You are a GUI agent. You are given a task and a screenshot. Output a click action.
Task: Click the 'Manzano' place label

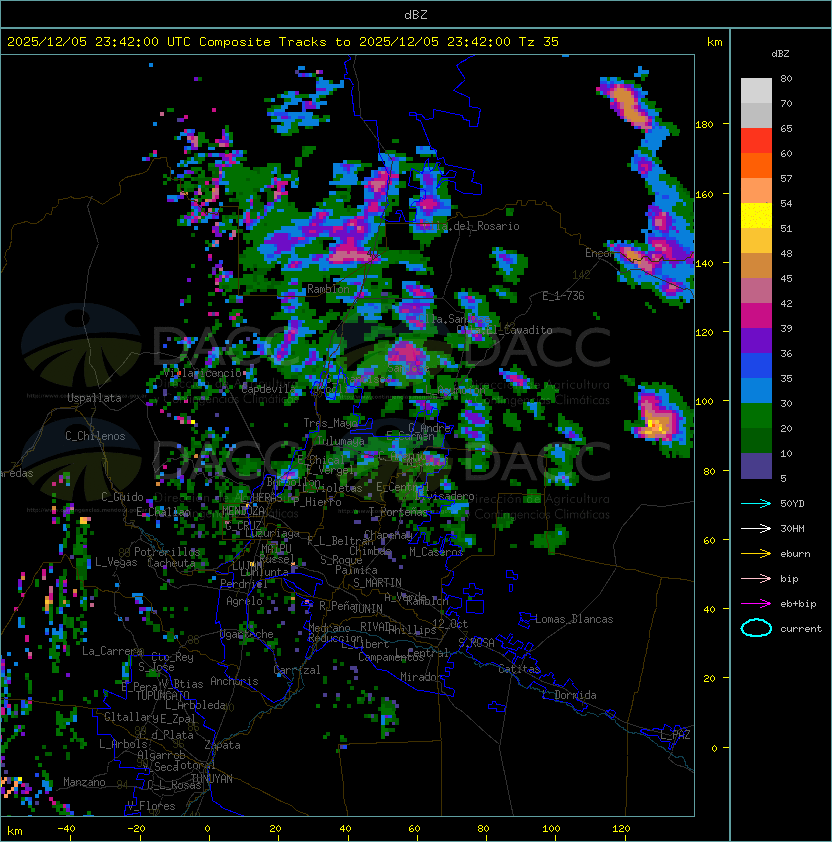(84, 782)
